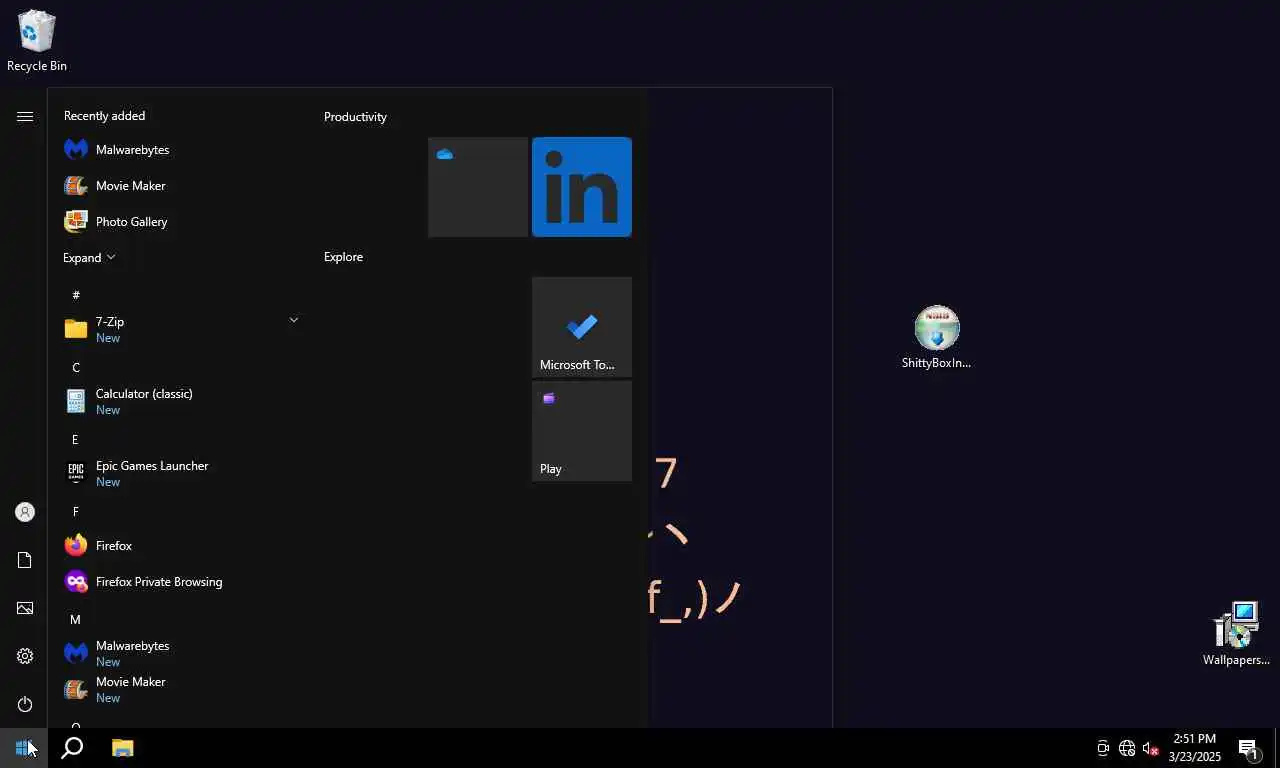
Task: Open the clock showing 2:51 PM
Action: (x=1195, y=748)
